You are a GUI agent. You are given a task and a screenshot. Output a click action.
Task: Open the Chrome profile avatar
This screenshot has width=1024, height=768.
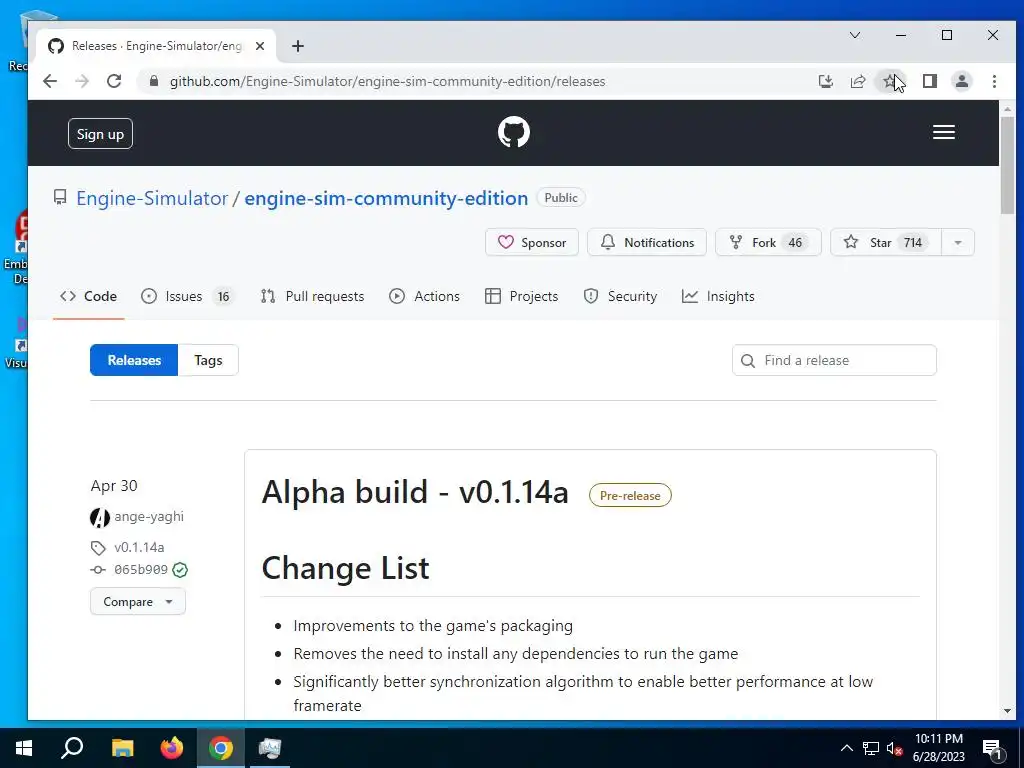point(961,81)
